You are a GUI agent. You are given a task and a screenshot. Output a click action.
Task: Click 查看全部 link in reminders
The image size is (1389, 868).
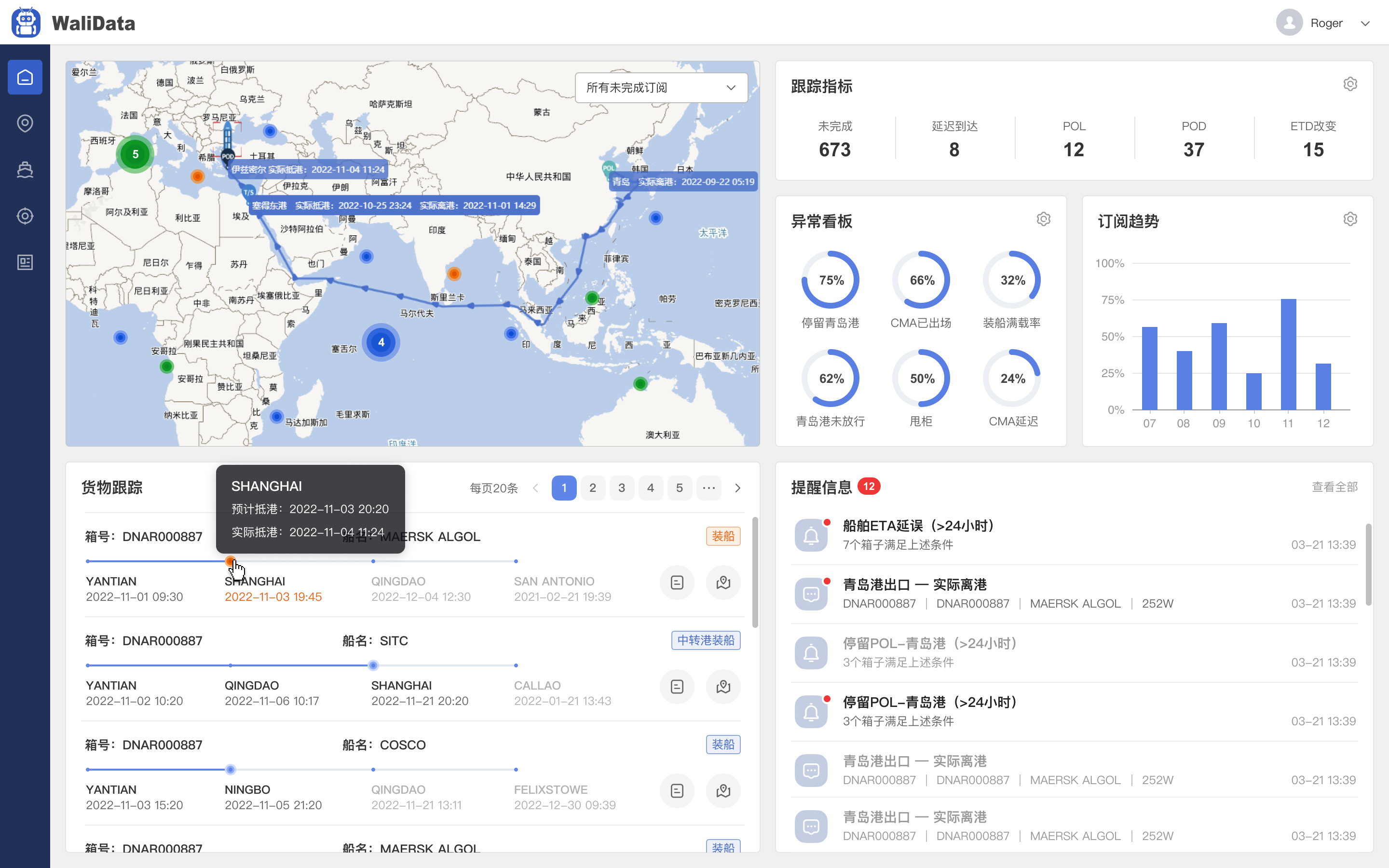tap(1335, 487)
